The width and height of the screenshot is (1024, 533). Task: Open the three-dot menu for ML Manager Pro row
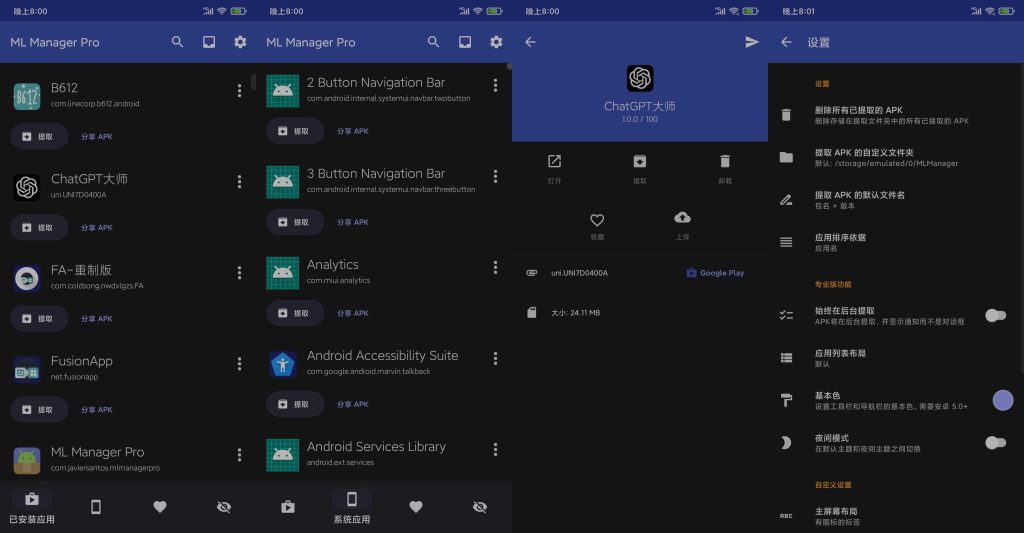[x=239, y=455]
